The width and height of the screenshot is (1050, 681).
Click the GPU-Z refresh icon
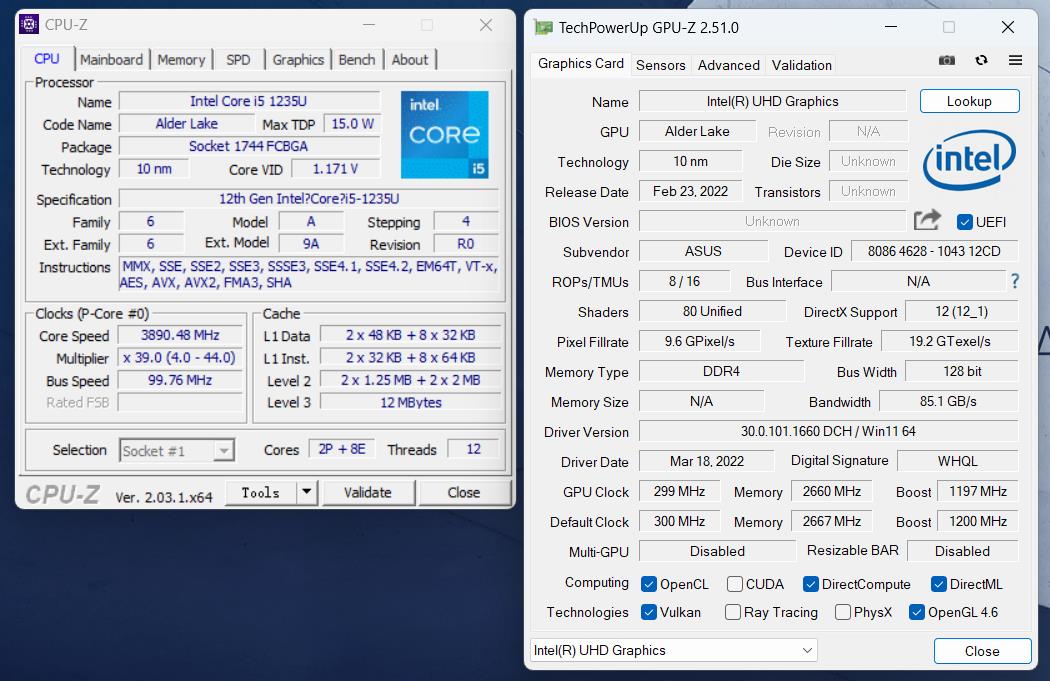[x=981, y=61]
